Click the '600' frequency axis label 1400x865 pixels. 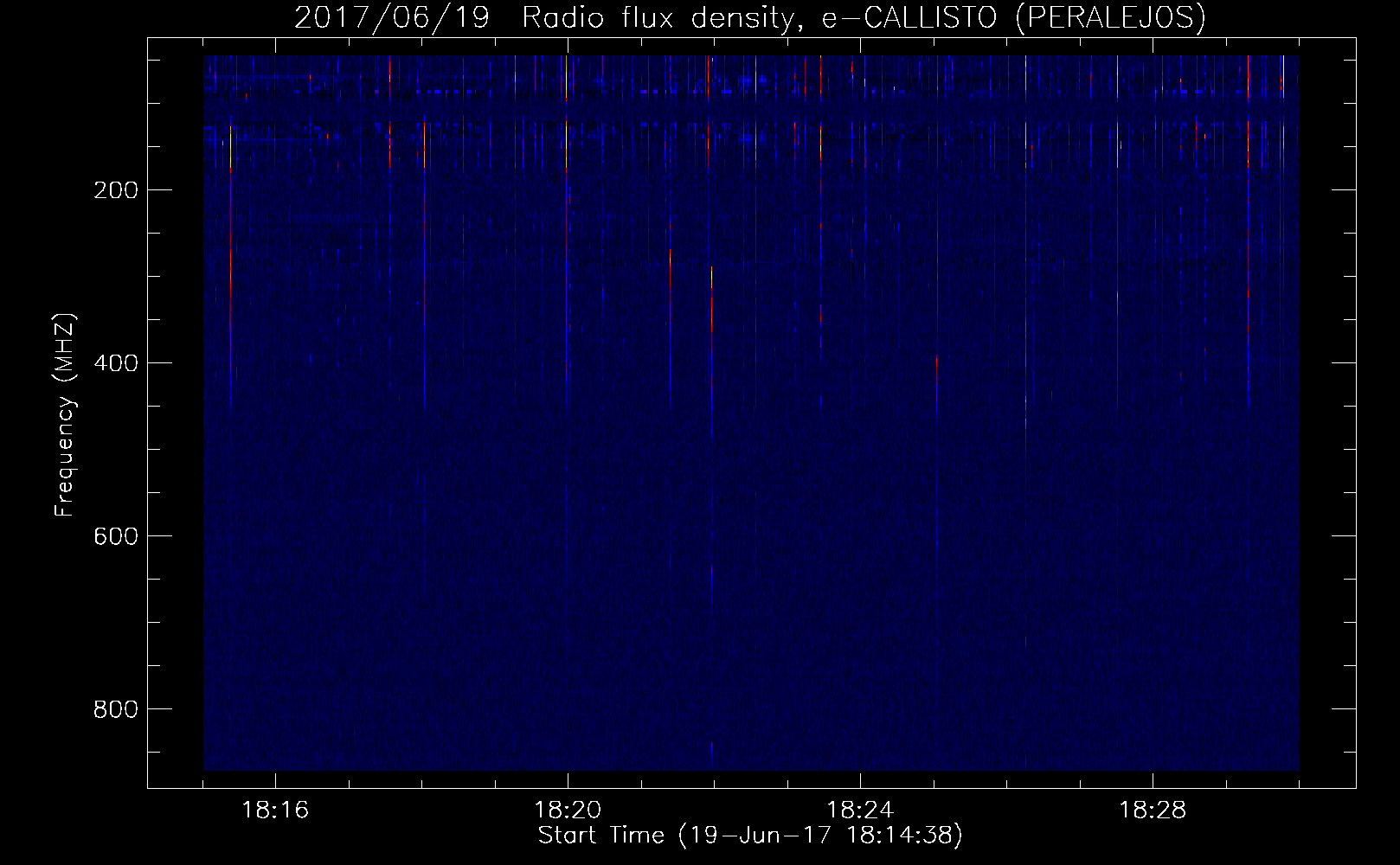(x=114, y=536)
